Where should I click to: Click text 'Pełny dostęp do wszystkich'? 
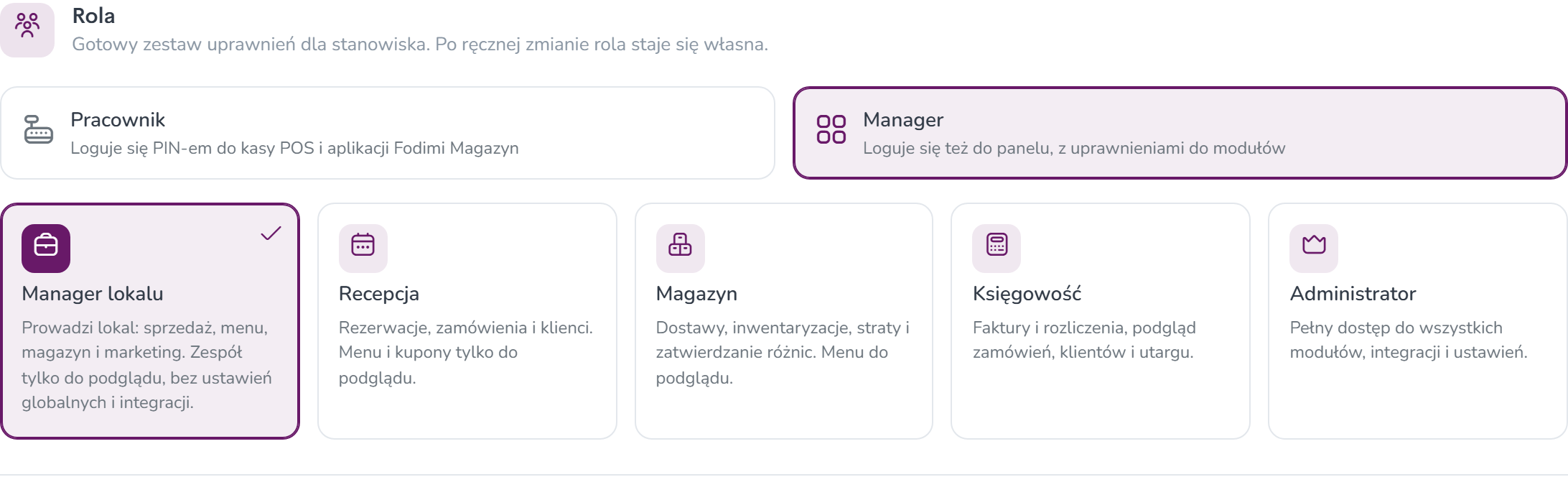[1396, 328]
